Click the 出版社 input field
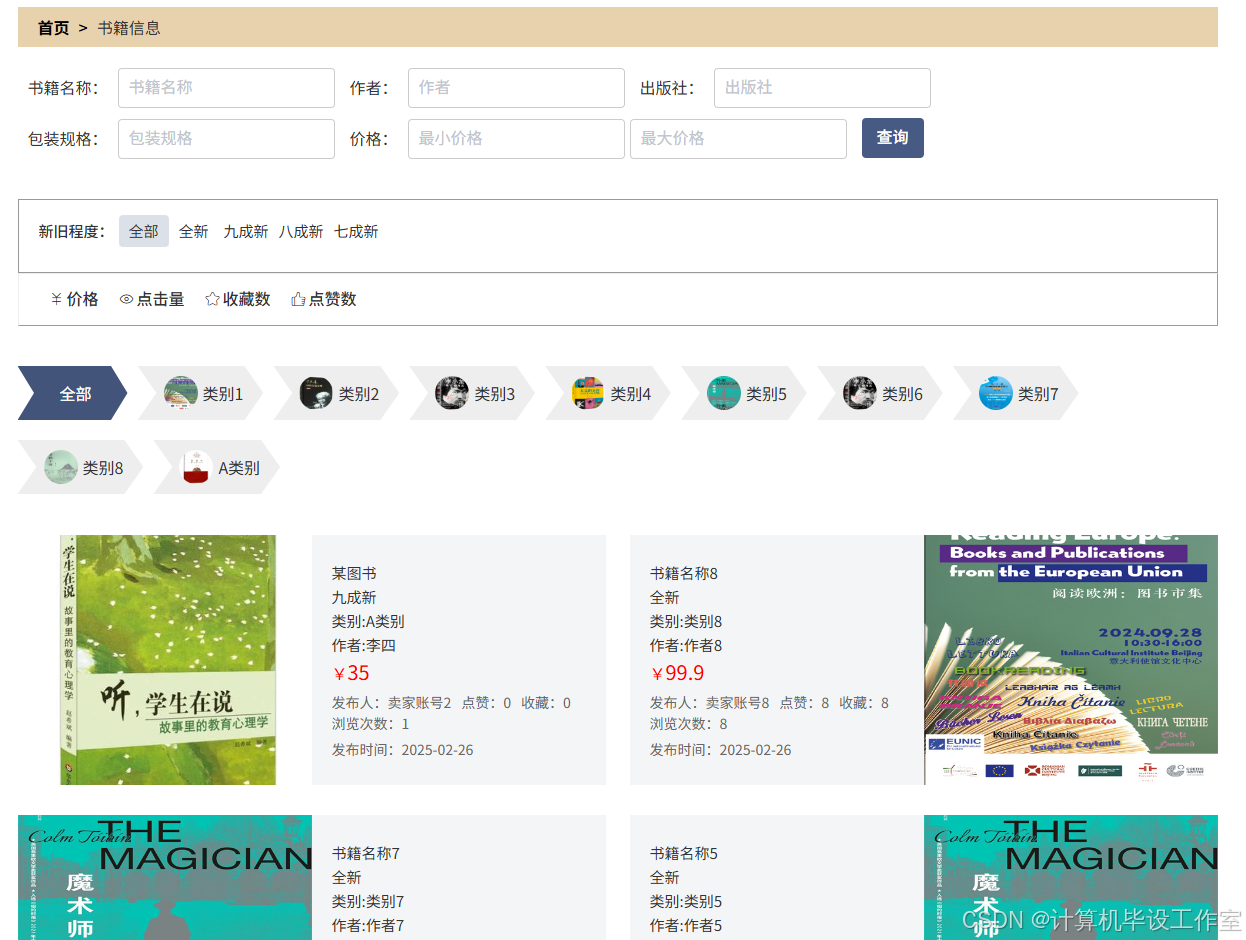Image resolution: width=1246 pixels, height=940 pixels. 822,88
